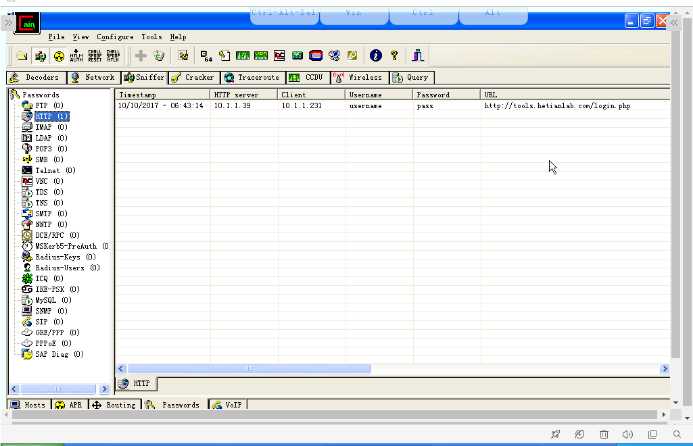This screenshot has width=693, height=446.
Task: Open the Routing bottom tab
Action: click(115, 405)
